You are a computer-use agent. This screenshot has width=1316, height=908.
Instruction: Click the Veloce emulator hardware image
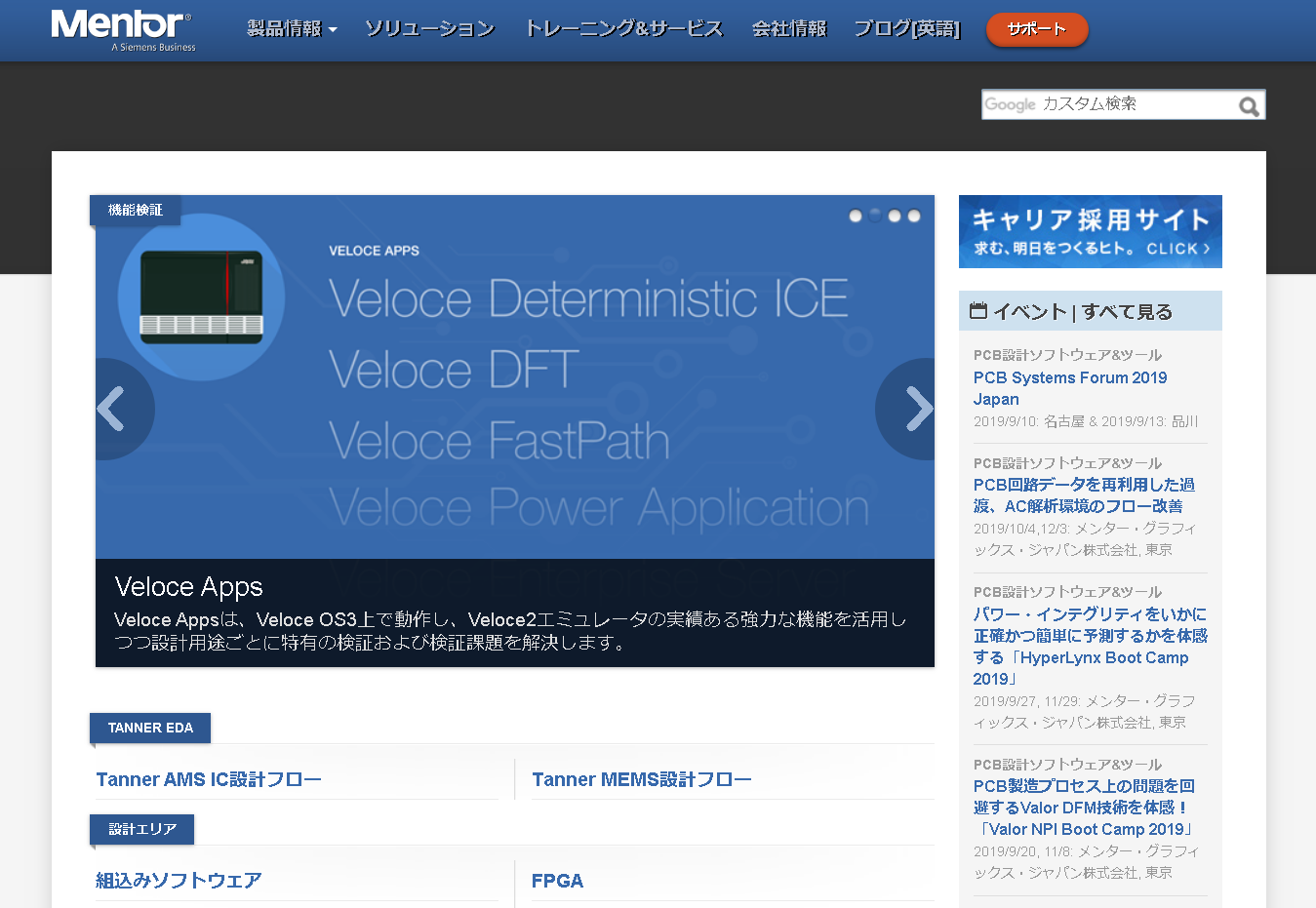click(x=202, y=296)
